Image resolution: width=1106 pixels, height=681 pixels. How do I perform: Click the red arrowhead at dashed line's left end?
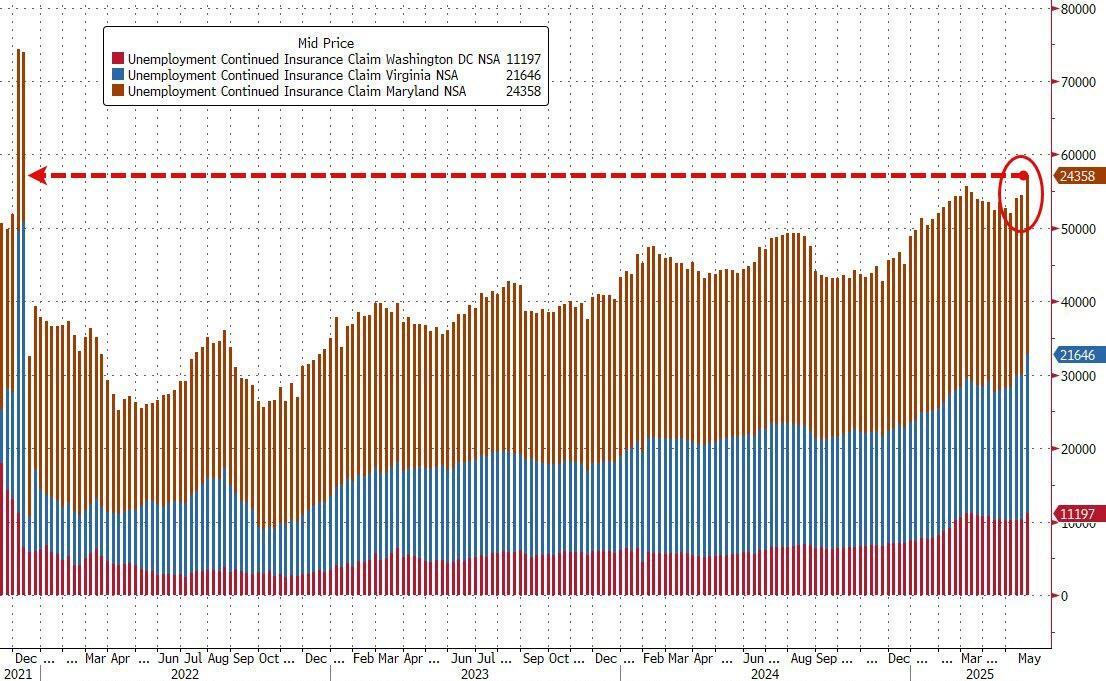(37, 176)
